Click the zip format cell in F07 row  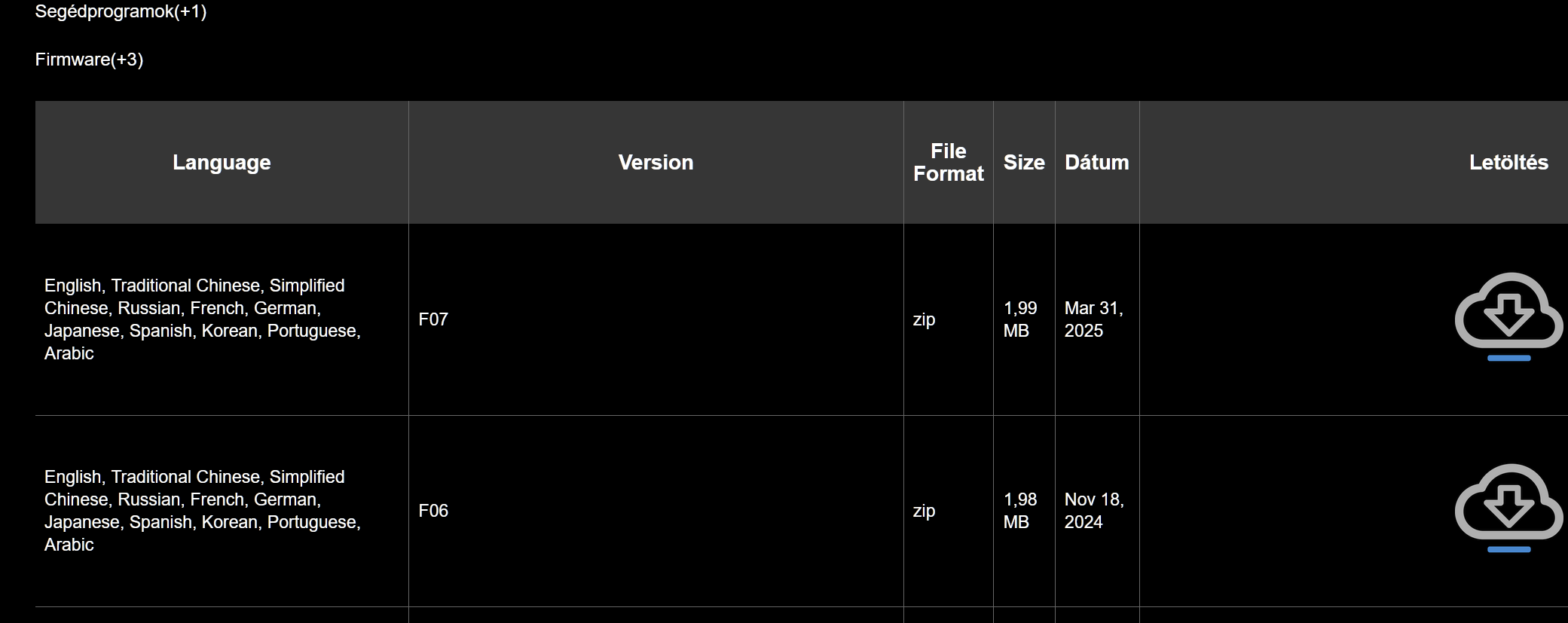pyautogui.click(x=924, y=319)
